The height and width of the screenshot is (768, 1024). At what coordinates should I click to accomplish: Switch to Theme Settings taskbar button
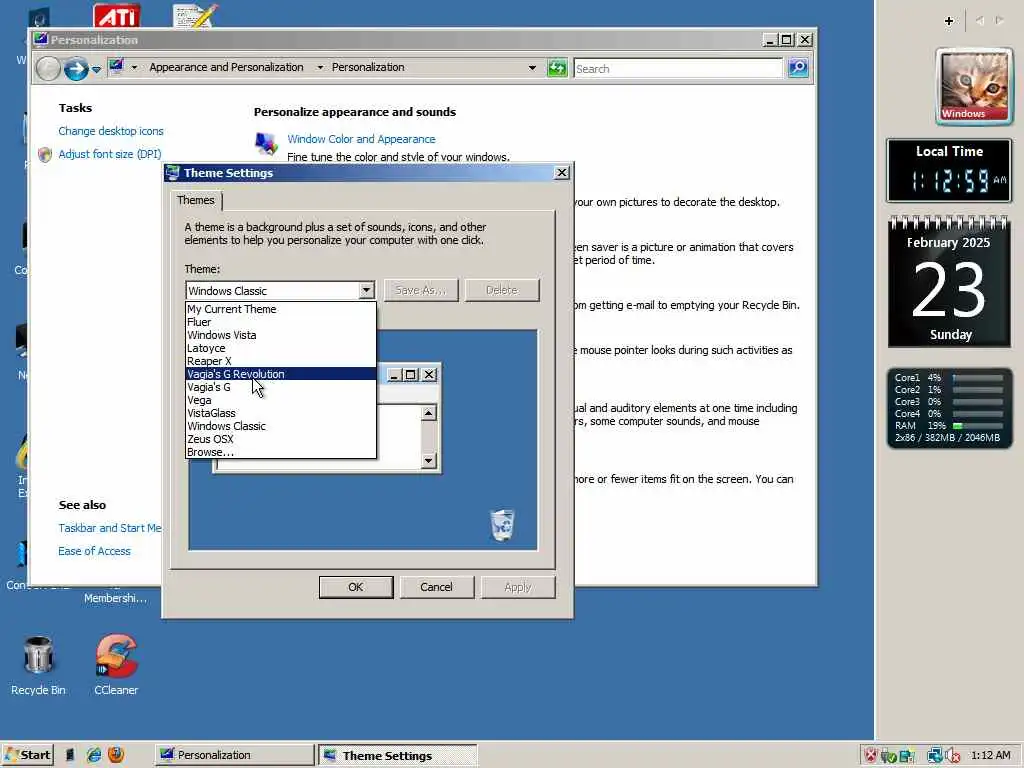point(397,755)
